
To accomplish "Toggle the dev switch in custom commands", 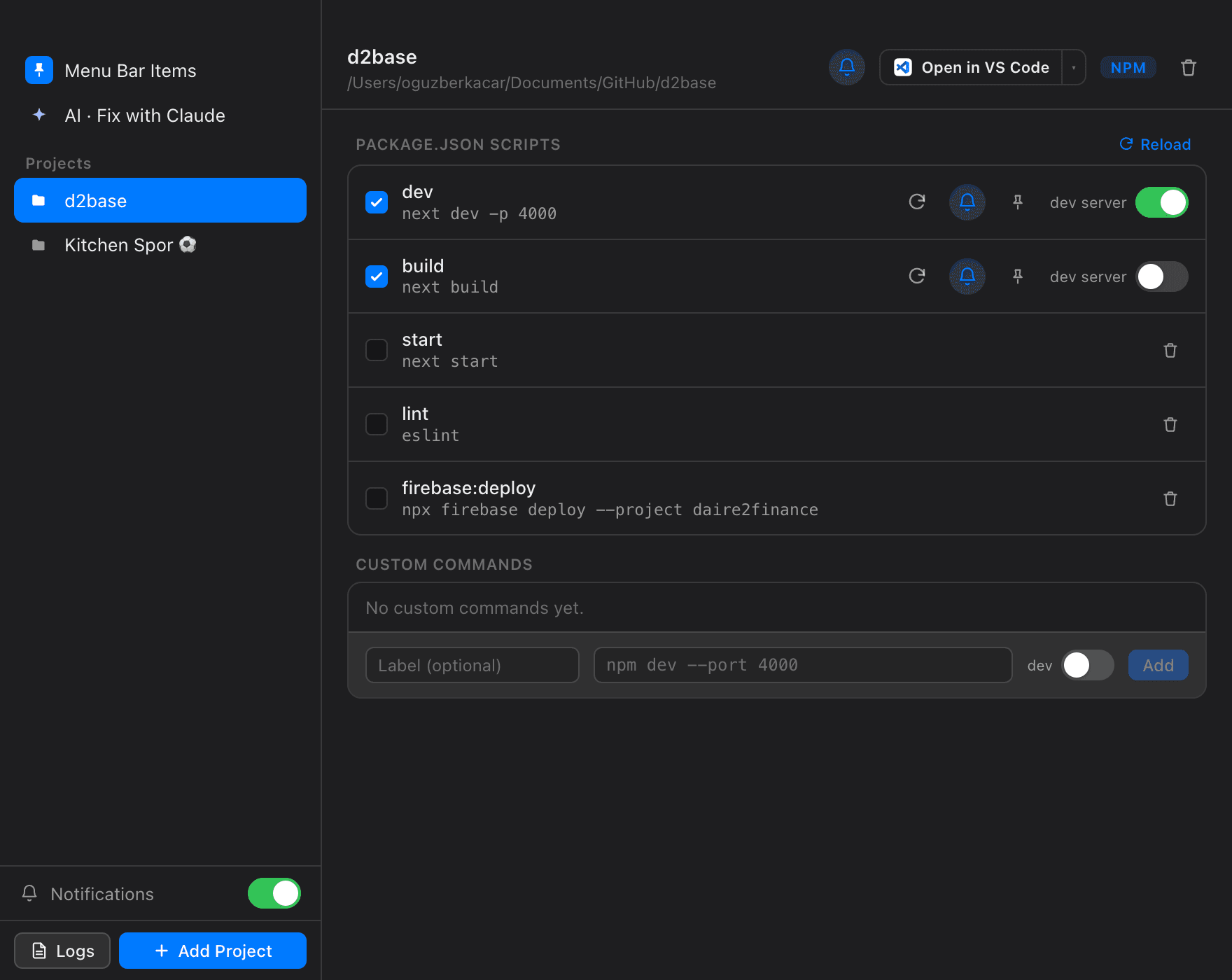I will coord(1088,665).
